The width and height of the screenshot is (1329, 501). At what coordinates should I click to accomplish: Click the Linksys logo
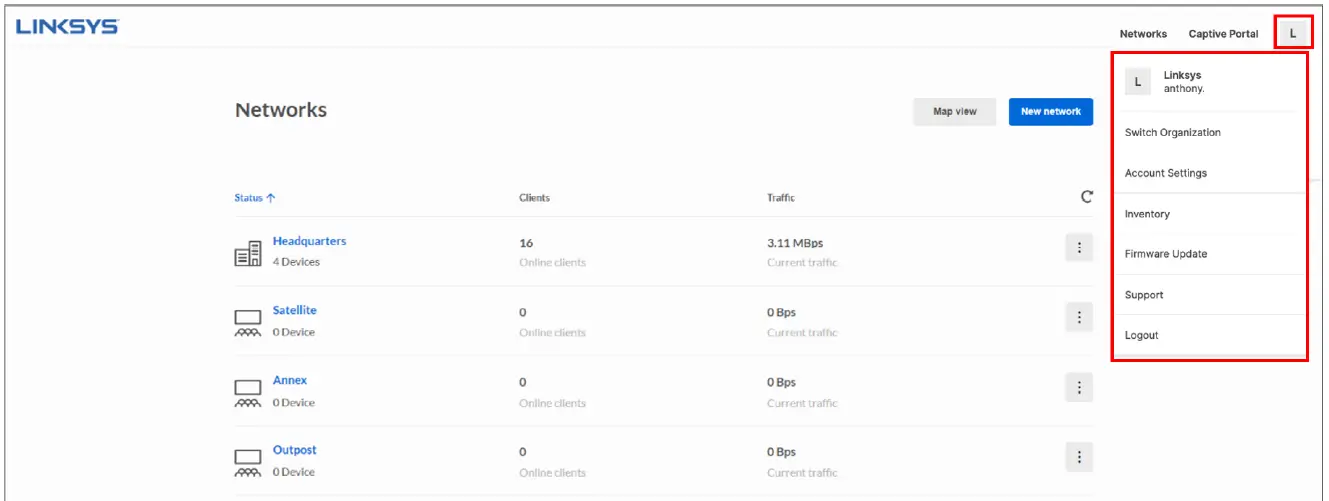click(x=67, y=27)
